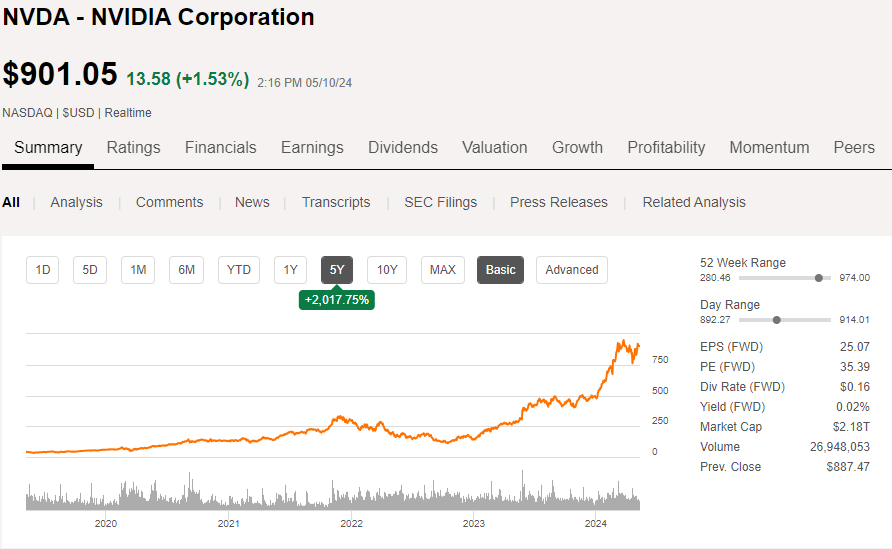
Task: Go to the Earnings tab
Action: pyautogui.click(x=312, y=148)
